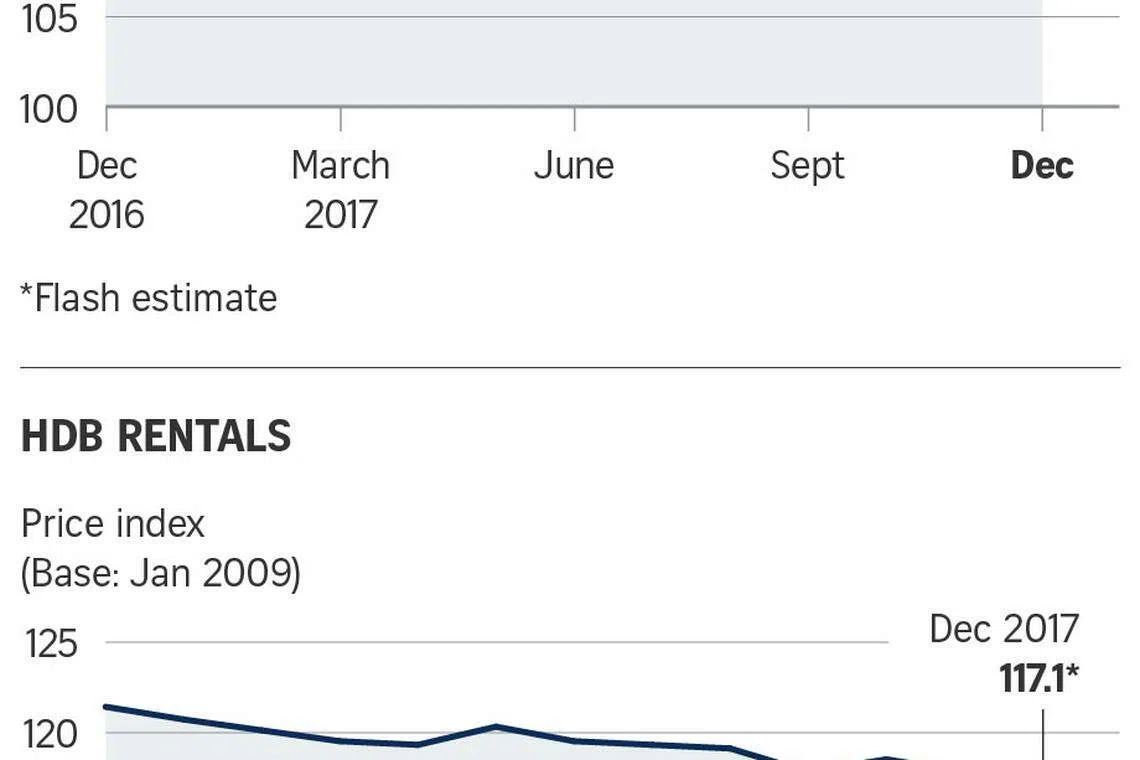Click the 120 y-axis label
This screenshot has width=1140, height=760.
coord(51,736)
